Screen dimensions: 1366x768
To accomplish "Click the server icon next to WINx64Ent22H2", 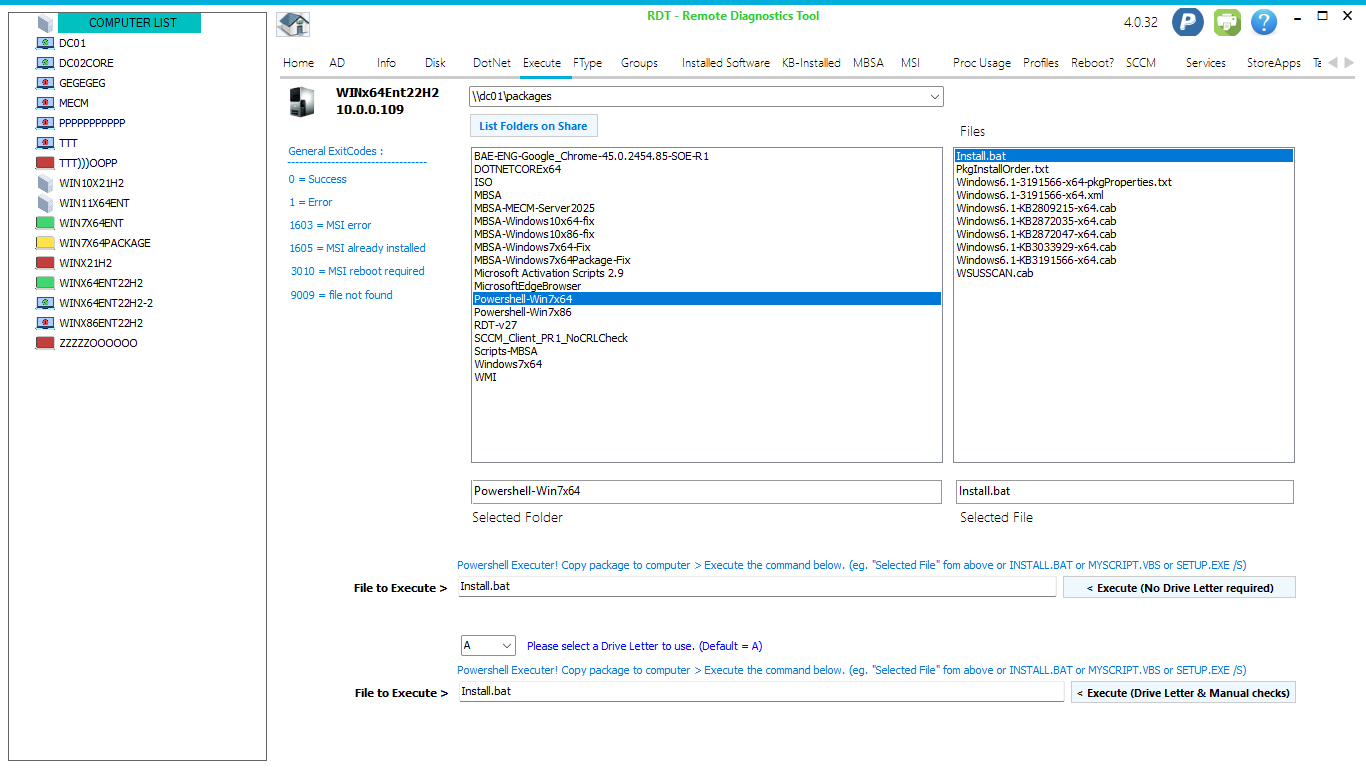I will (x=301, y=102).
